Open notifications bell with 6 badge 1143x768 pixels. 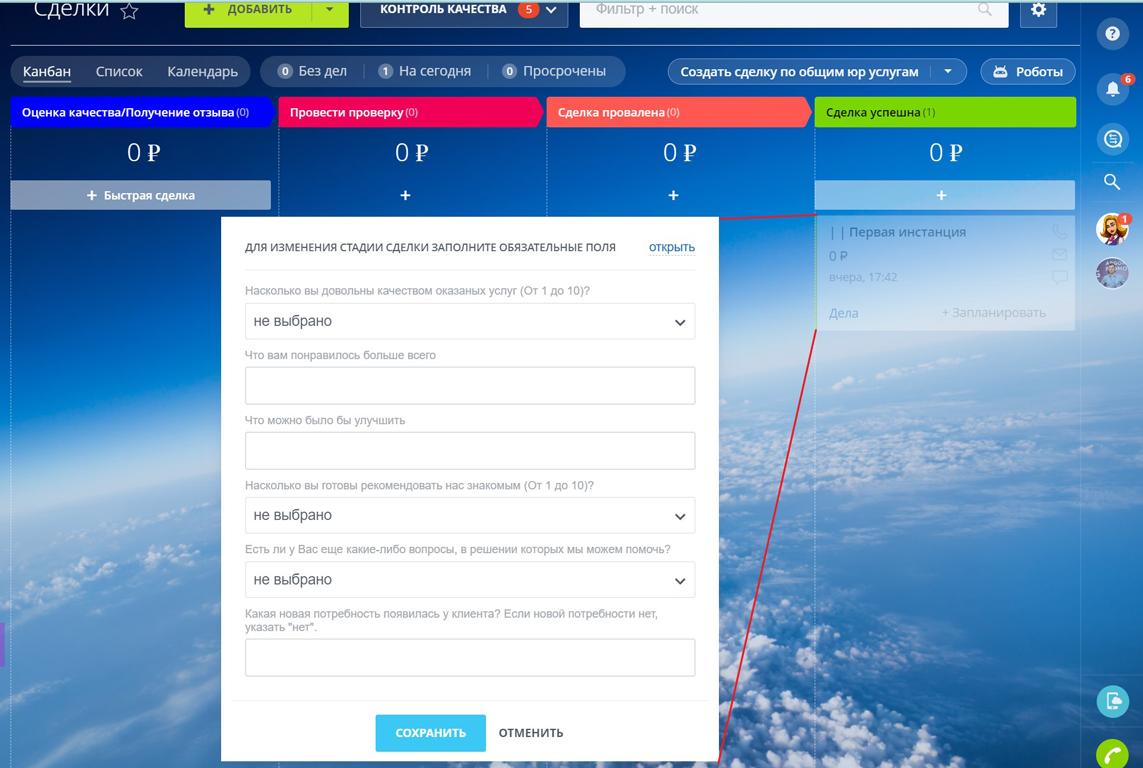1112,89
